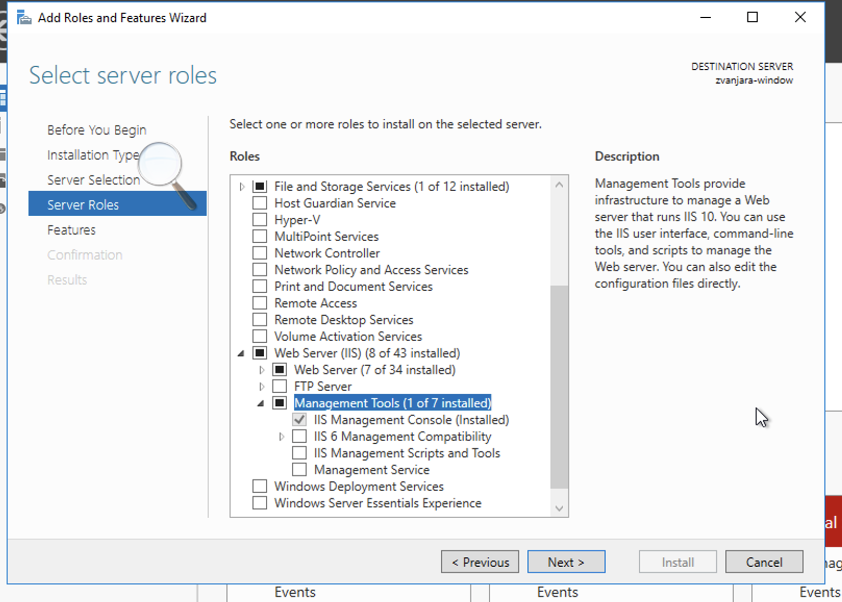This screenshot has height=602, width=842.
Task: Collapse the Management Tools node
Action: pos(262,404)
